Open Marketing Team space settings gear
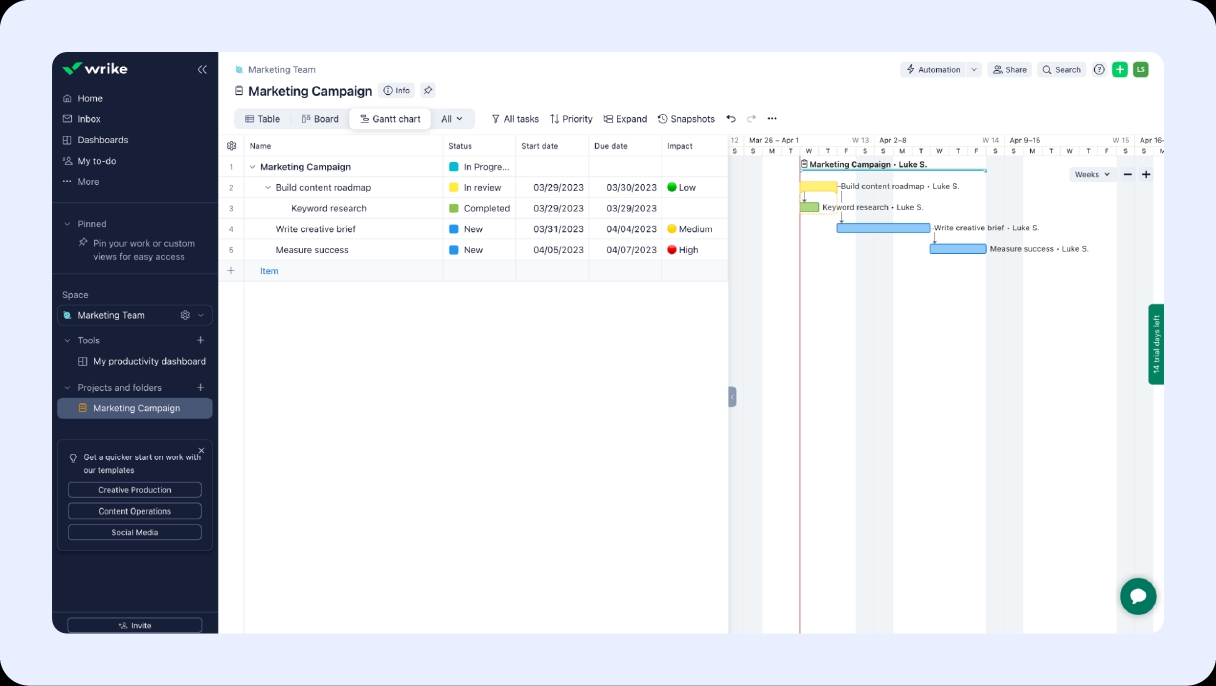This screenshot has width=1216, height=686. click(185, 315)
